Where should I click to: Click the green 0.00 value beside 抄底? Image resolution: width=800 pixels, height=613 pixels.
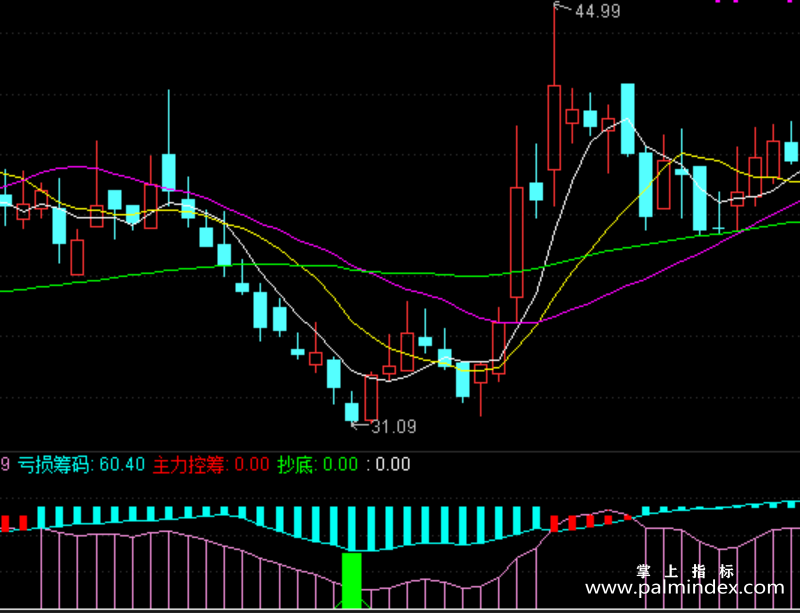click(340, 464)
